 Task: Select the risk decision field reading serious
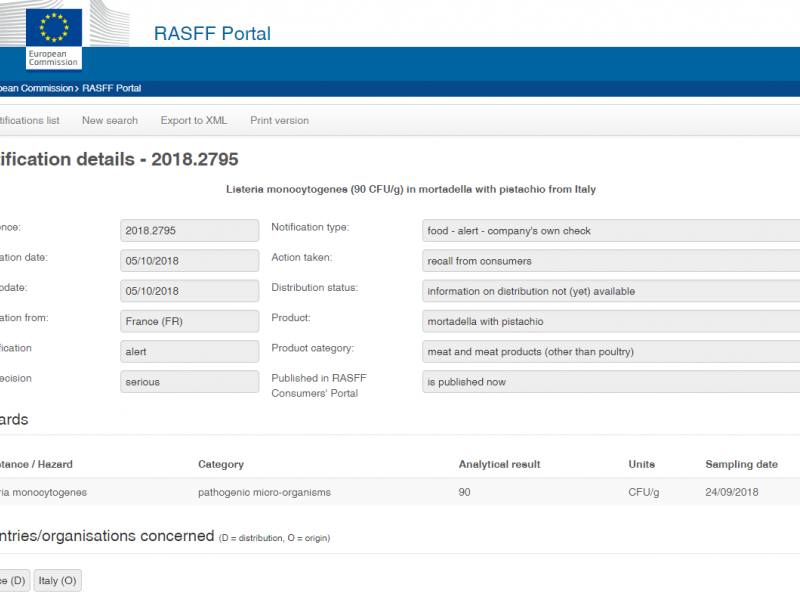tap(189, 382)
